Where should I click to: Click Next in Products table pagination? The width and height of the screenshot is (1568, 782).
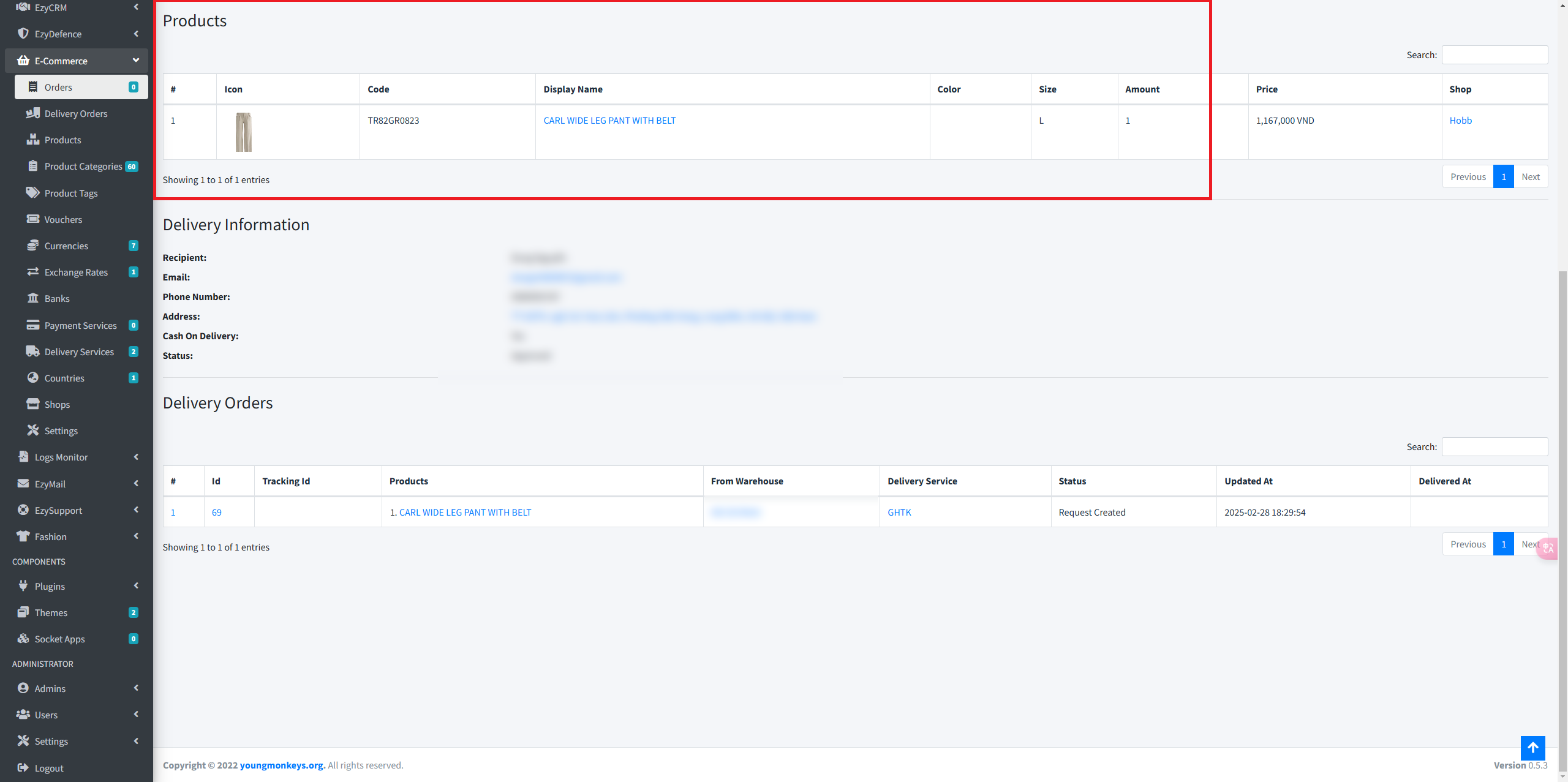pyautogui.click(x=1531, y=176)
